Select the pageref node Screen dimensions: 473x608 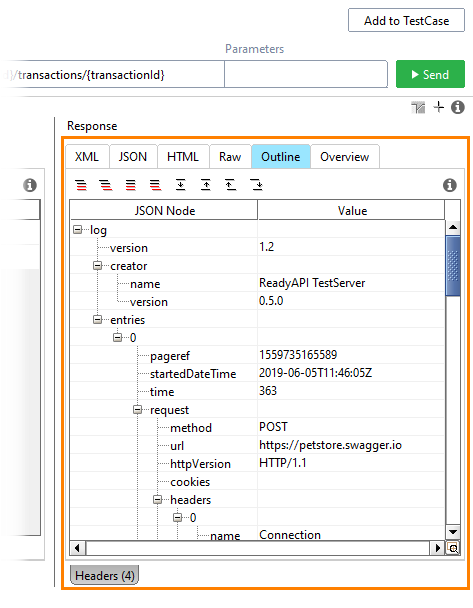[170, 356]
